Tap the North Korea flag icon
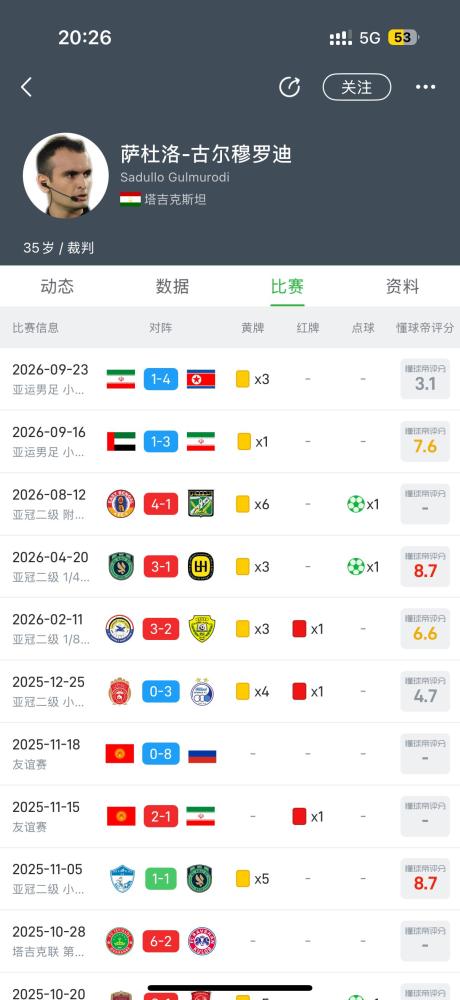Viewport: 460px width, 1000px height. pos(201,379)
